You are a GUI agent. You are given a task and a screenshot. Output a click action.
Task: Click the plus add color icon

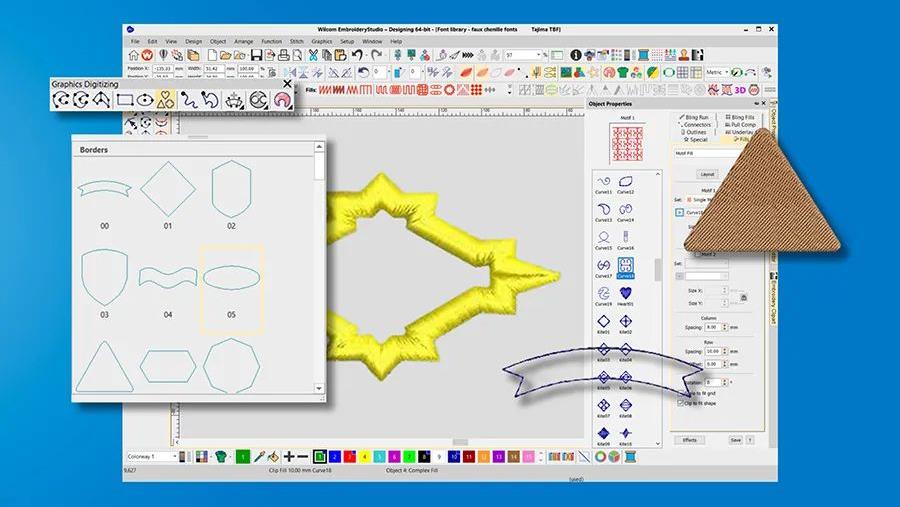point(289,456)
